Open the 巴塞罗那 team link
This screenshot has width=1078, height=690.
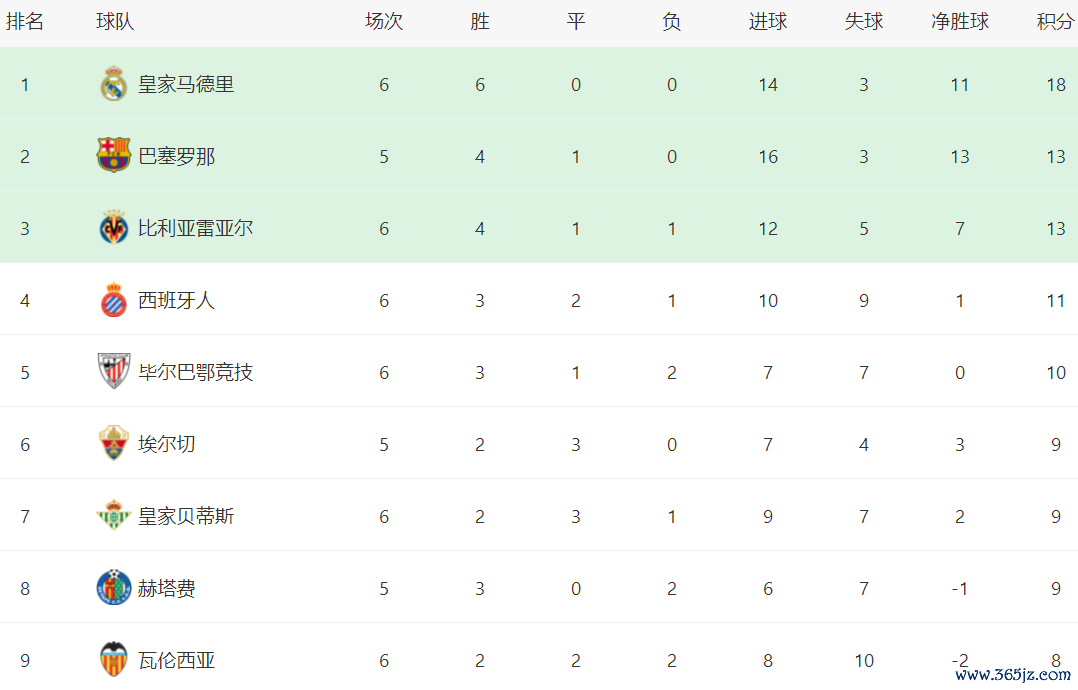[176, 157]
